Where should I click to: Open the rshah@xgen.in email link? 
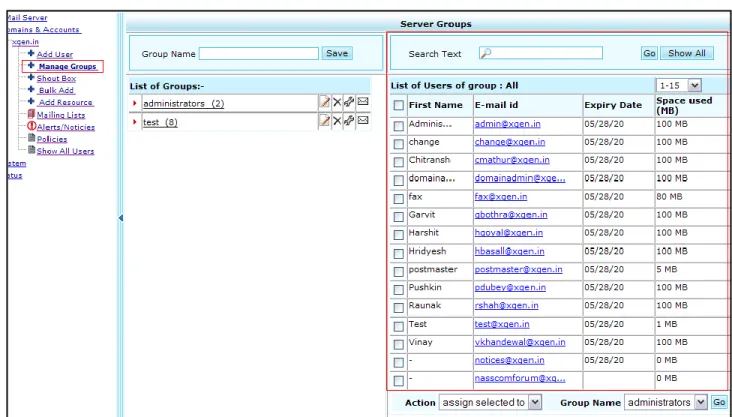507,306
